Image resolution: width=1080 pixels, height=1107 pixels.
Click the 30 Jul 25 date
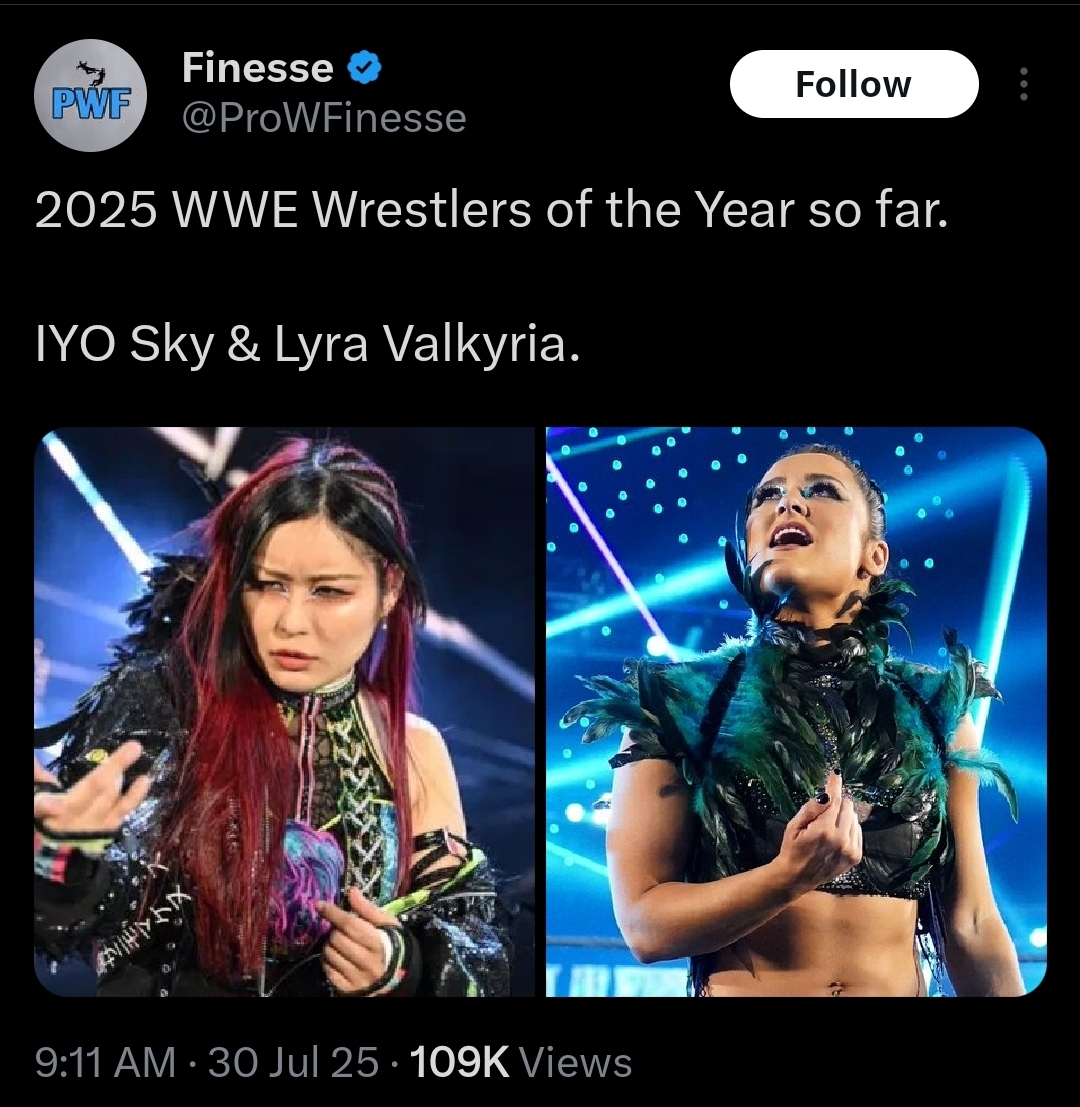(293, 1063)
